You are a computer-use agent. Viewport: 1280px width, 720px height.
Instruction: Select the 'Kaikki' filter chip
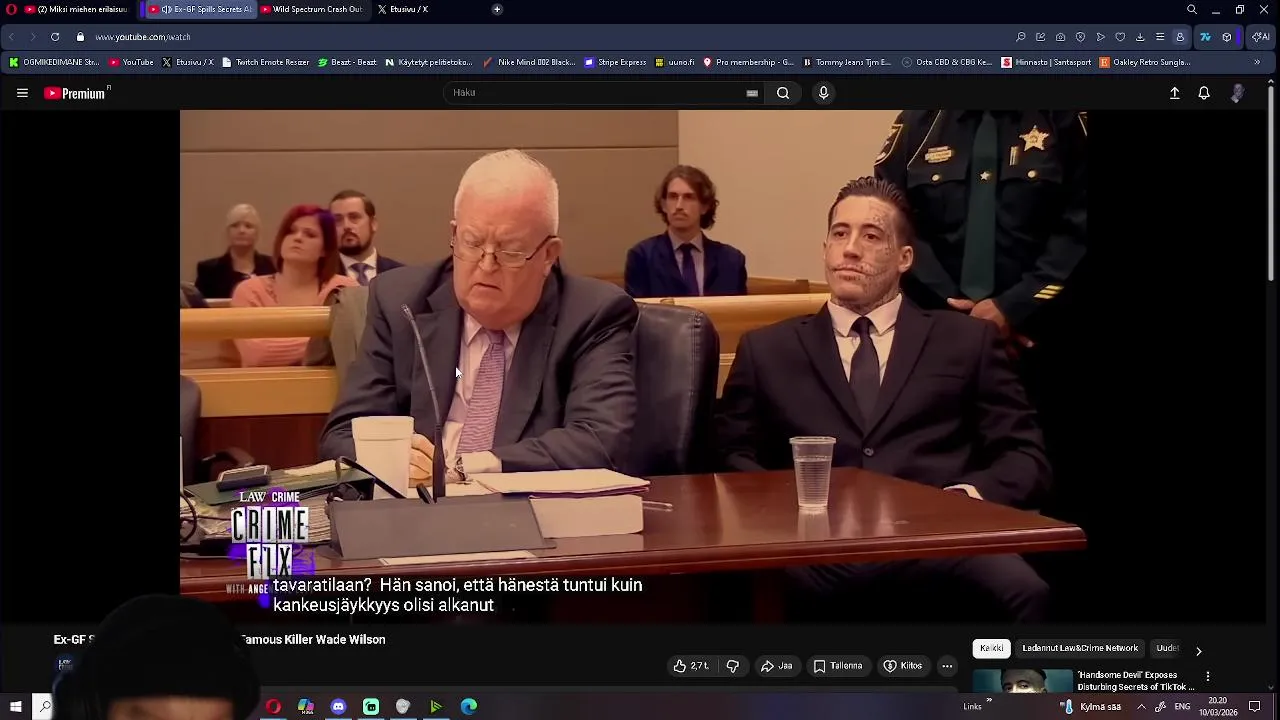(x=991, y=648)
